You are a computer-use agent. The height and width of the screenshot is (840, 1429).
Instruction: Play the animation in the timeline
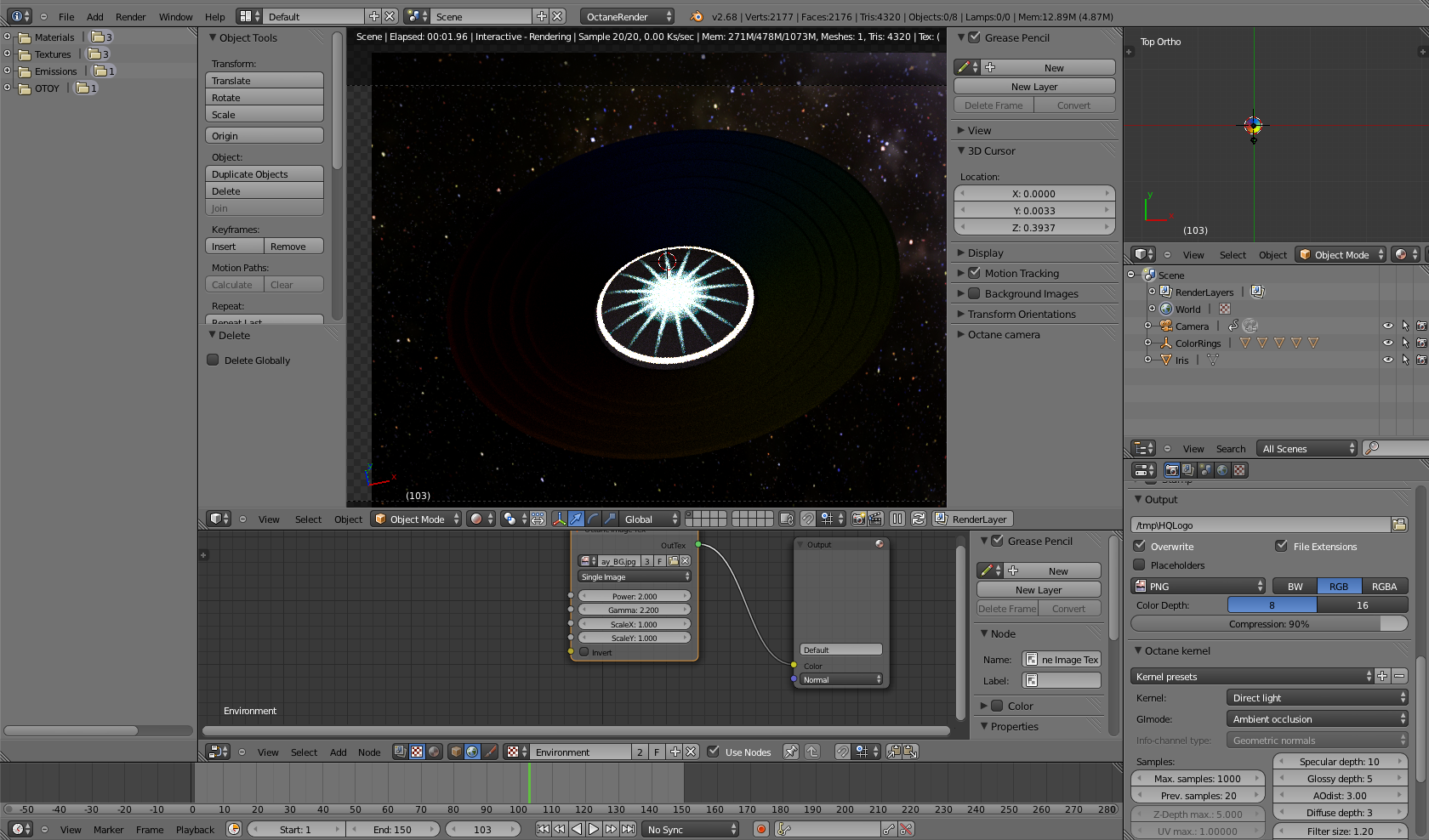(594, 829)
